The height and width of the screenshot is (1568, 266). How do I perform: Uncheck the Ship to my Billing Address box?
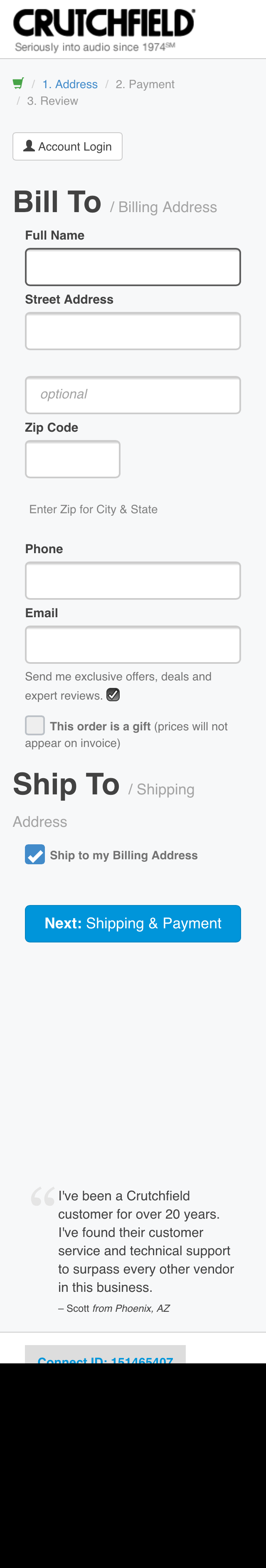pyautogui.click(x=34, y=855)
